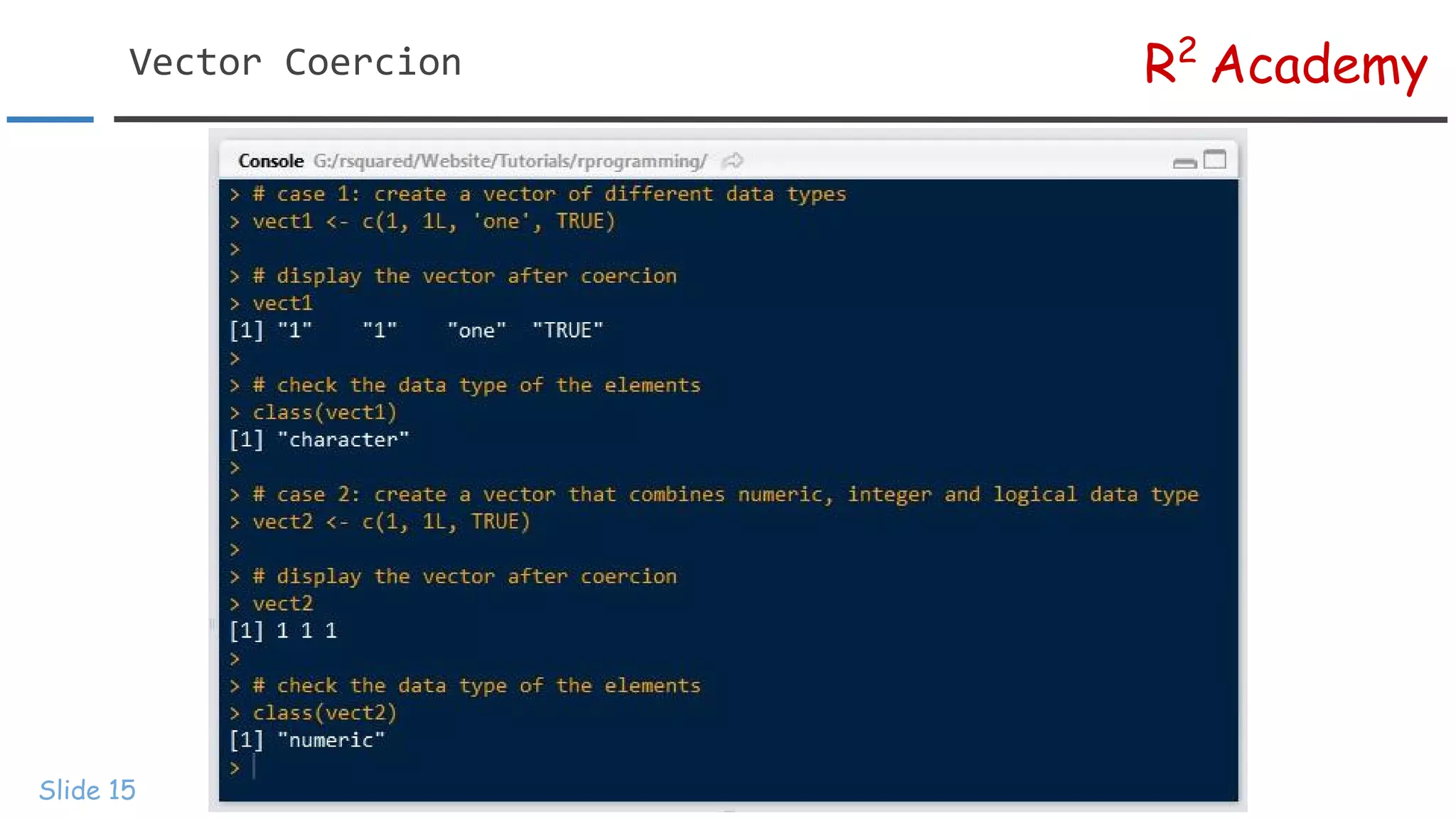Viewport: 1456px width, 819px height.
Task: Click the empty console prompt cursor
Action: (253, 768)
